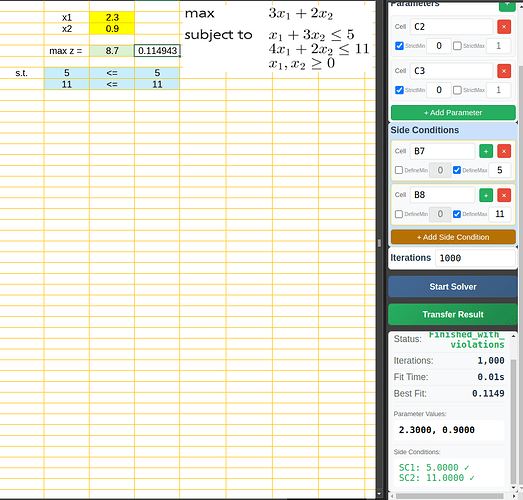
Task: Click Transfer Result button
Action: click(453, 315)
